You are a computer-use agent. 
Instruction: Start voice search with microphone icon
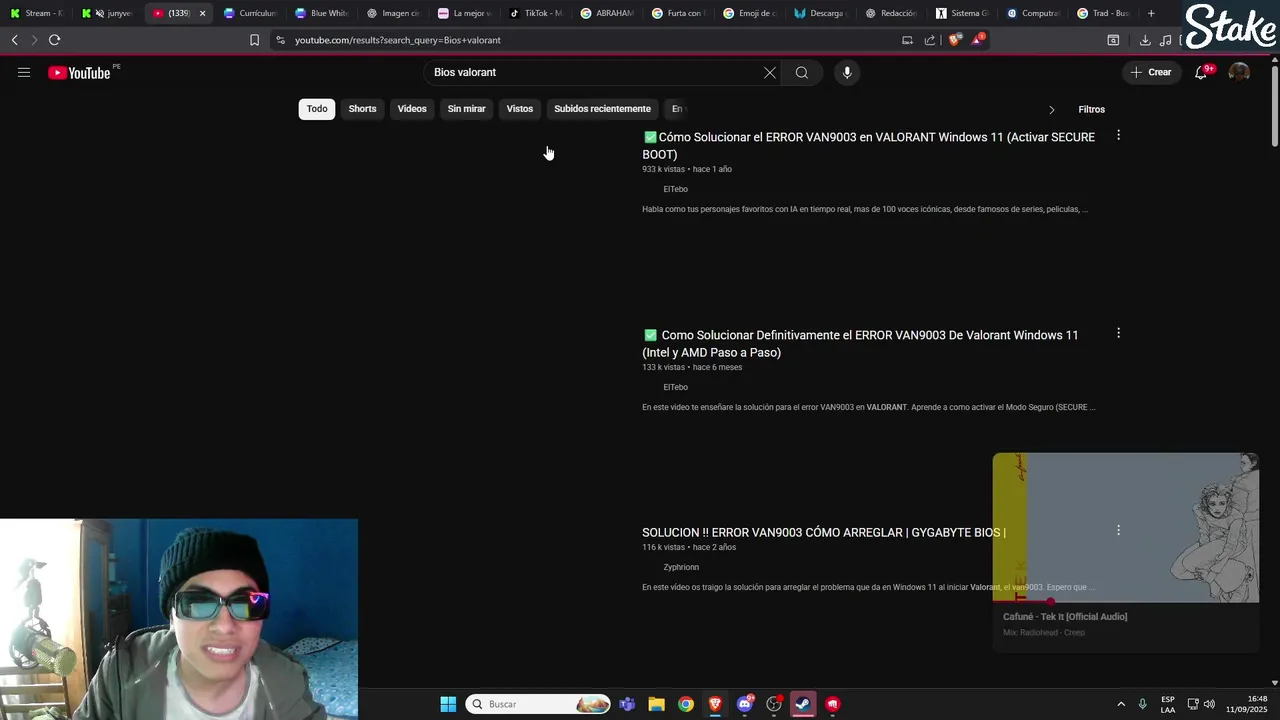847,72
